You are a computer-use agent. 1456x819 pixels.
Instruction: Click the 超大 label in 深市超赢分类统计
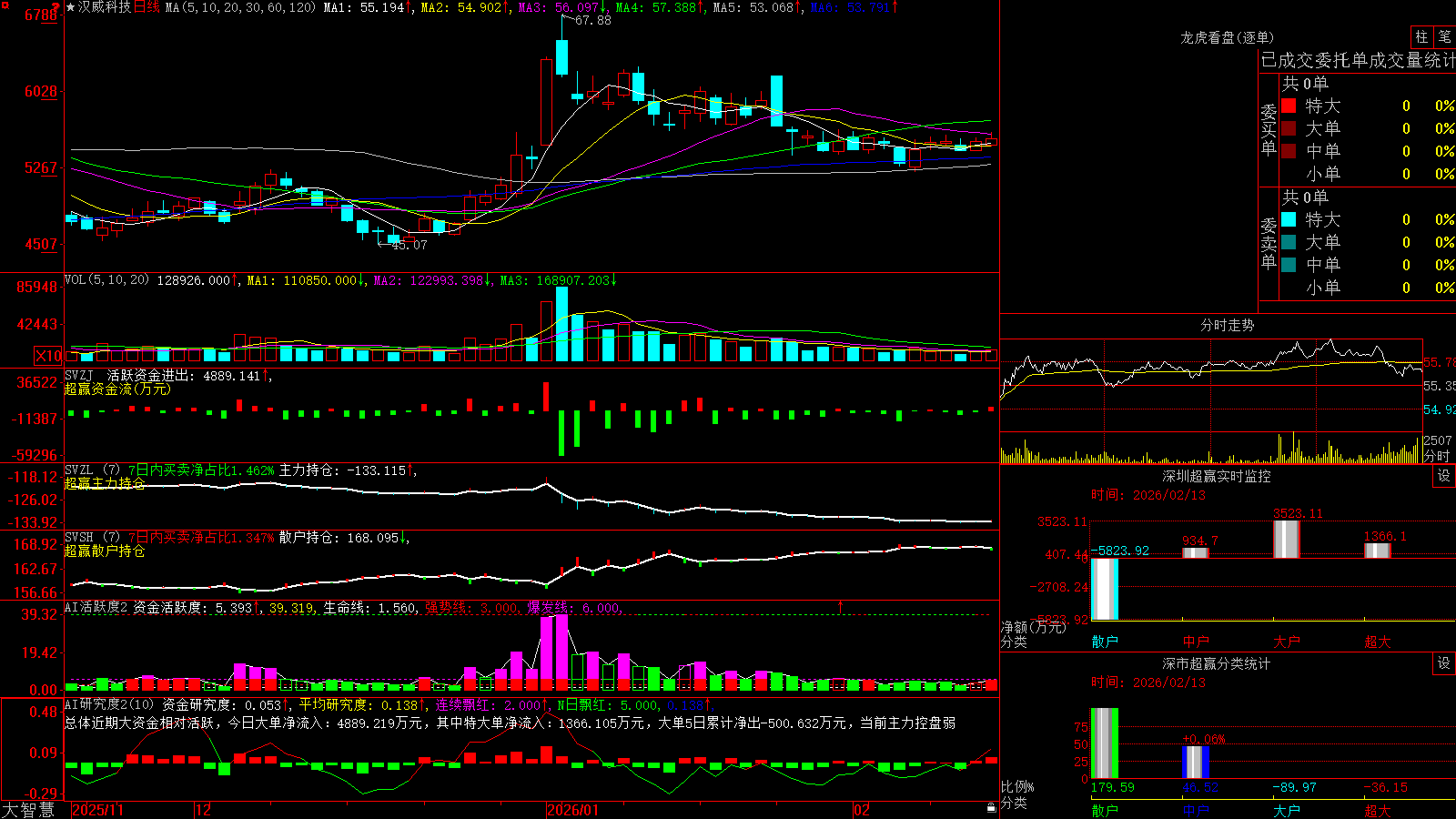point(1378,811)
